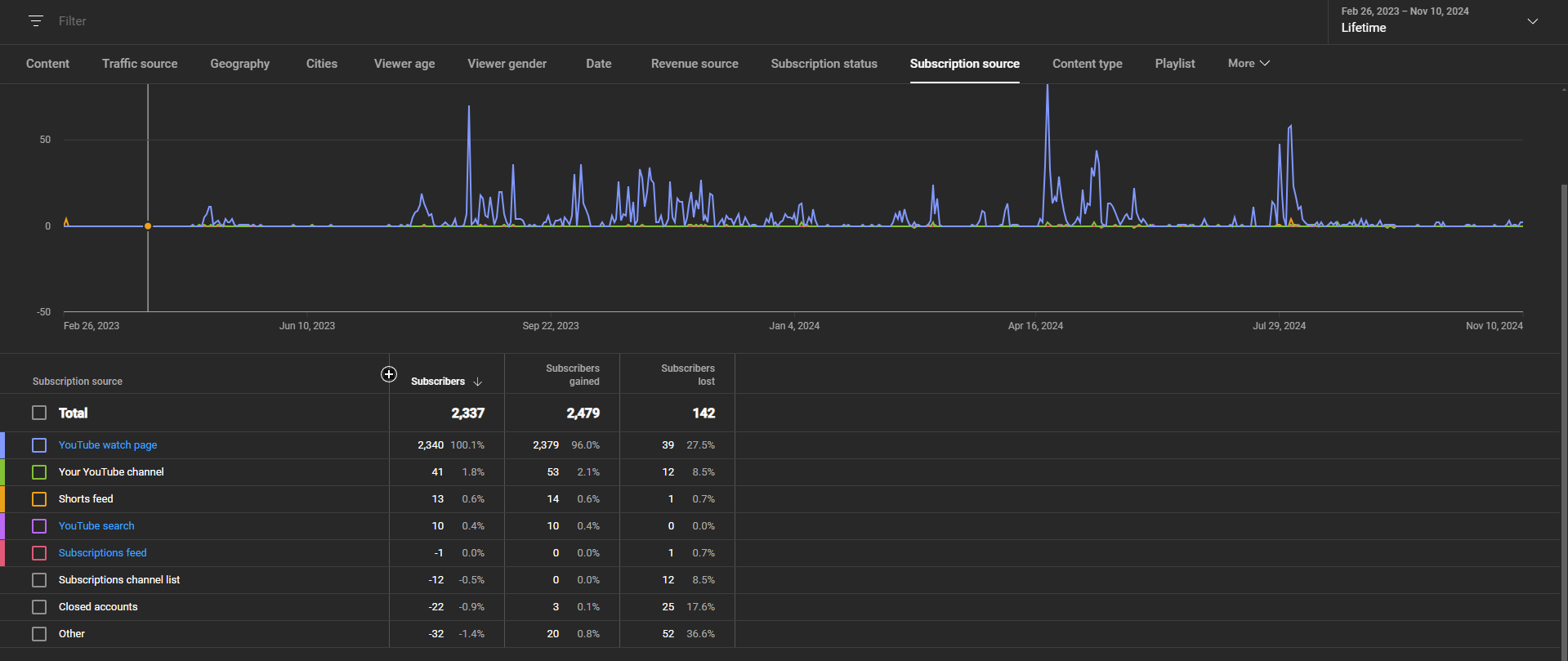Toggle the Shorts feed checkbox

tap(39, 499)
